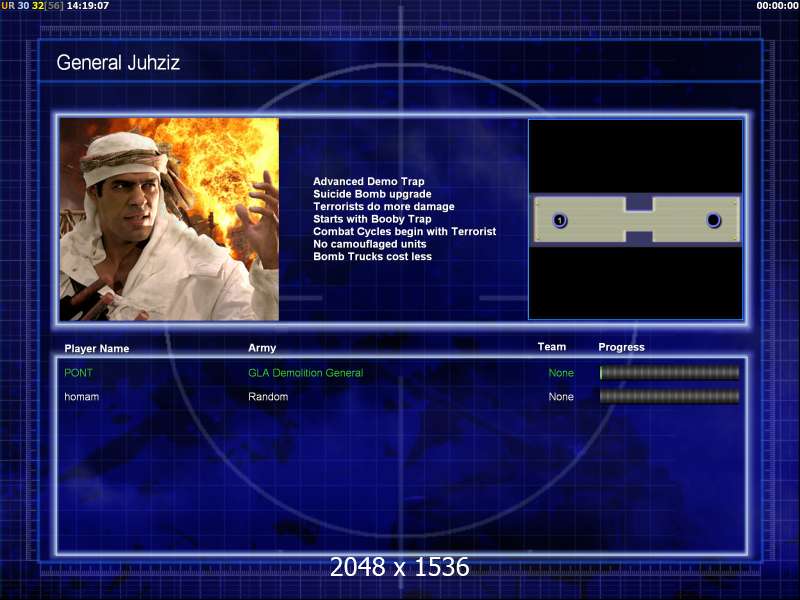Click the unnumbered start position on minimap
This screenshot has width=800, height=600.
713,220
